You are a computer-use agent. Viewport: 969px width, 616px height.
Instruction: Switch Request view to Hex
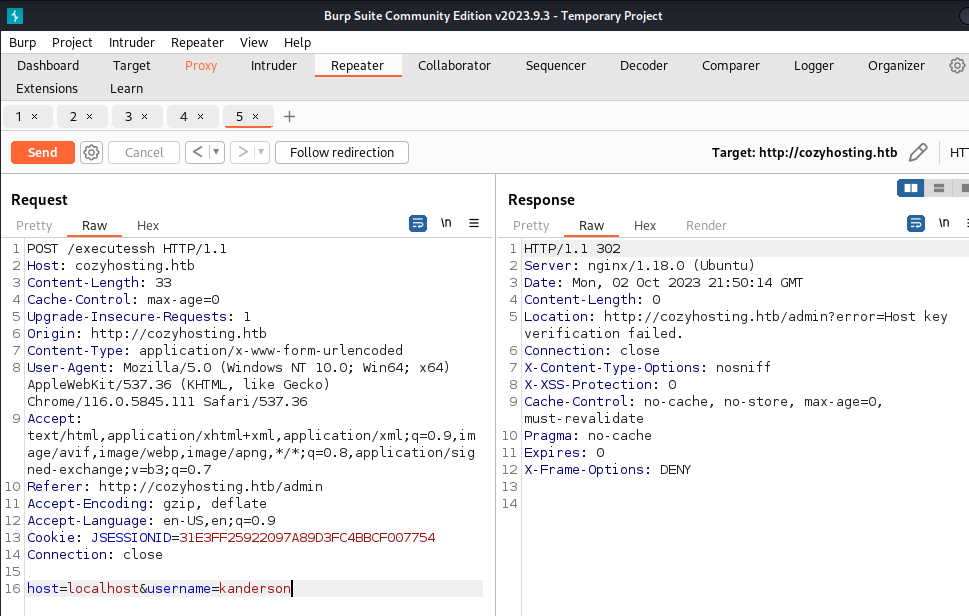(x=148, y=226)
